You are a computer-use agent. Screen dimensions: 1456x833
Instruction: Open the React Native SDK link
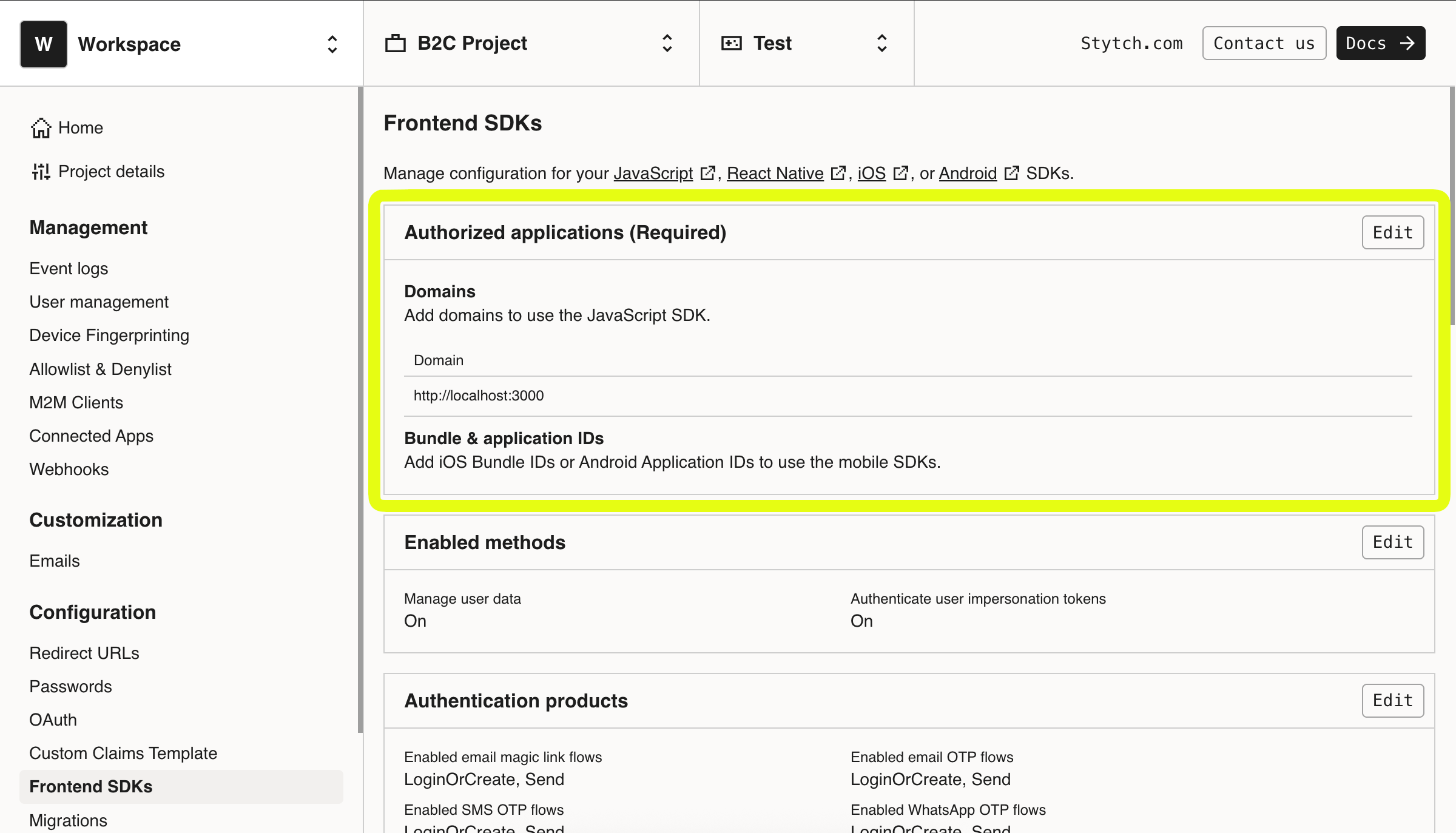point(775,174)
